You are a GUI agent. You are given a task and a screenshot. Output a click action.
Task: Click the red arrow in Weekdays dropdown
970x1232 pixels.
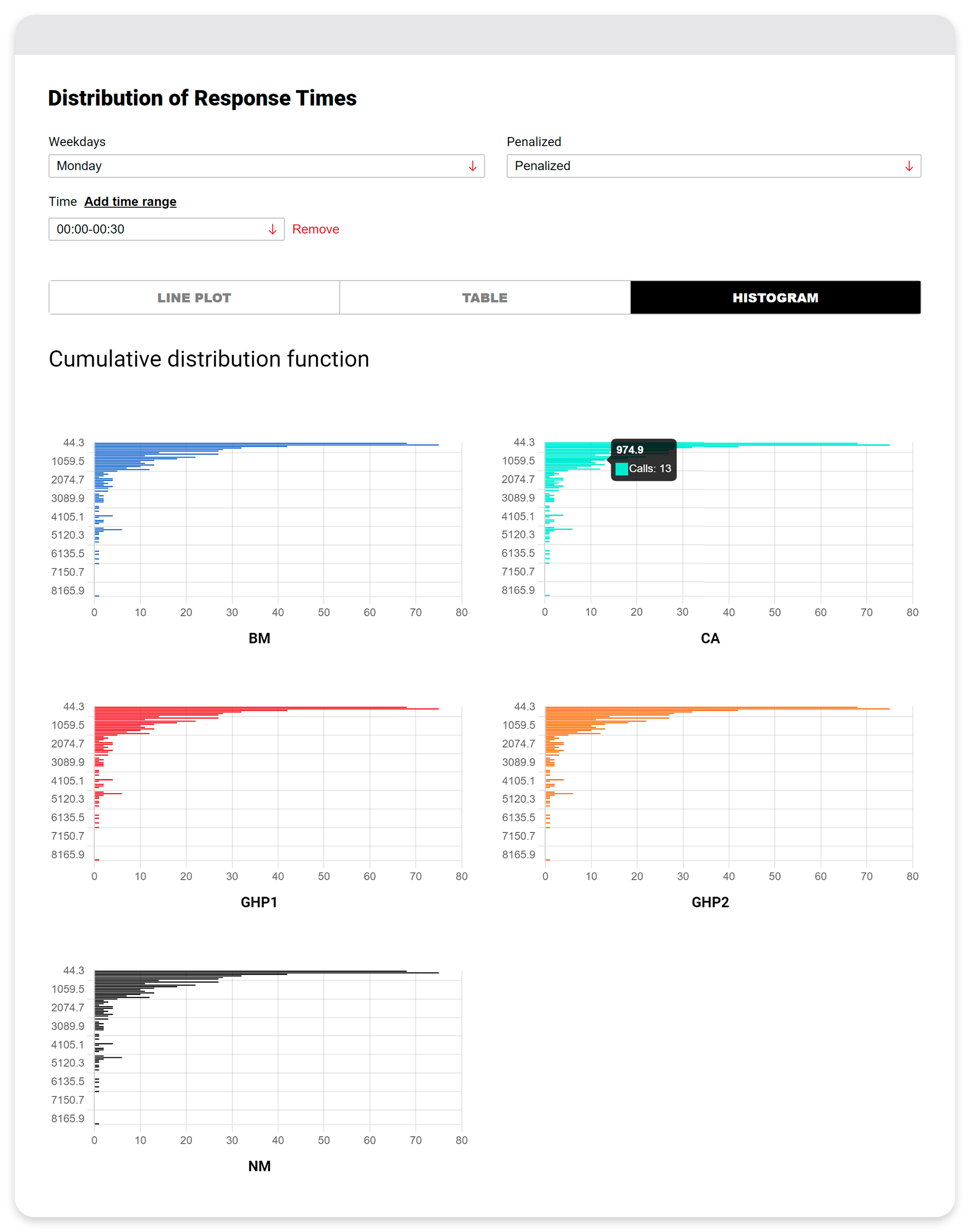[x=472, y=166]
